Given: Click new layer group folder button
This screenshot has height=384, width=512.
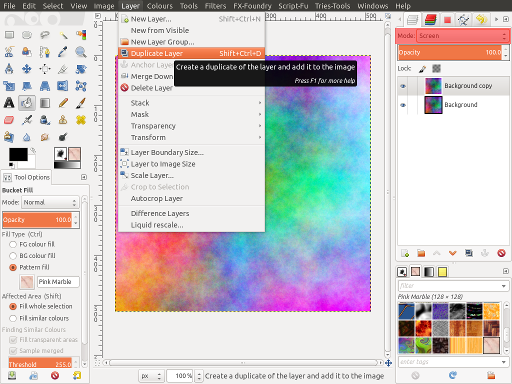Looking at the screenshot, I should tap(421, 253).
